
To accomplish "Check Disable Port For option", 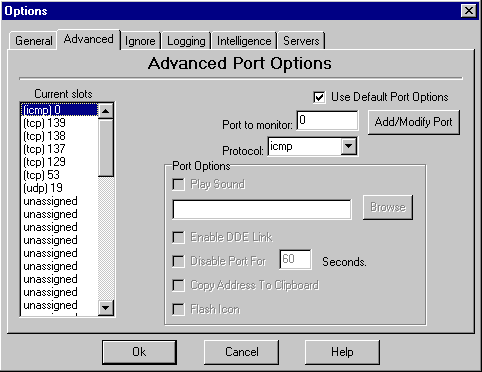I will click(x=178, y=261).
